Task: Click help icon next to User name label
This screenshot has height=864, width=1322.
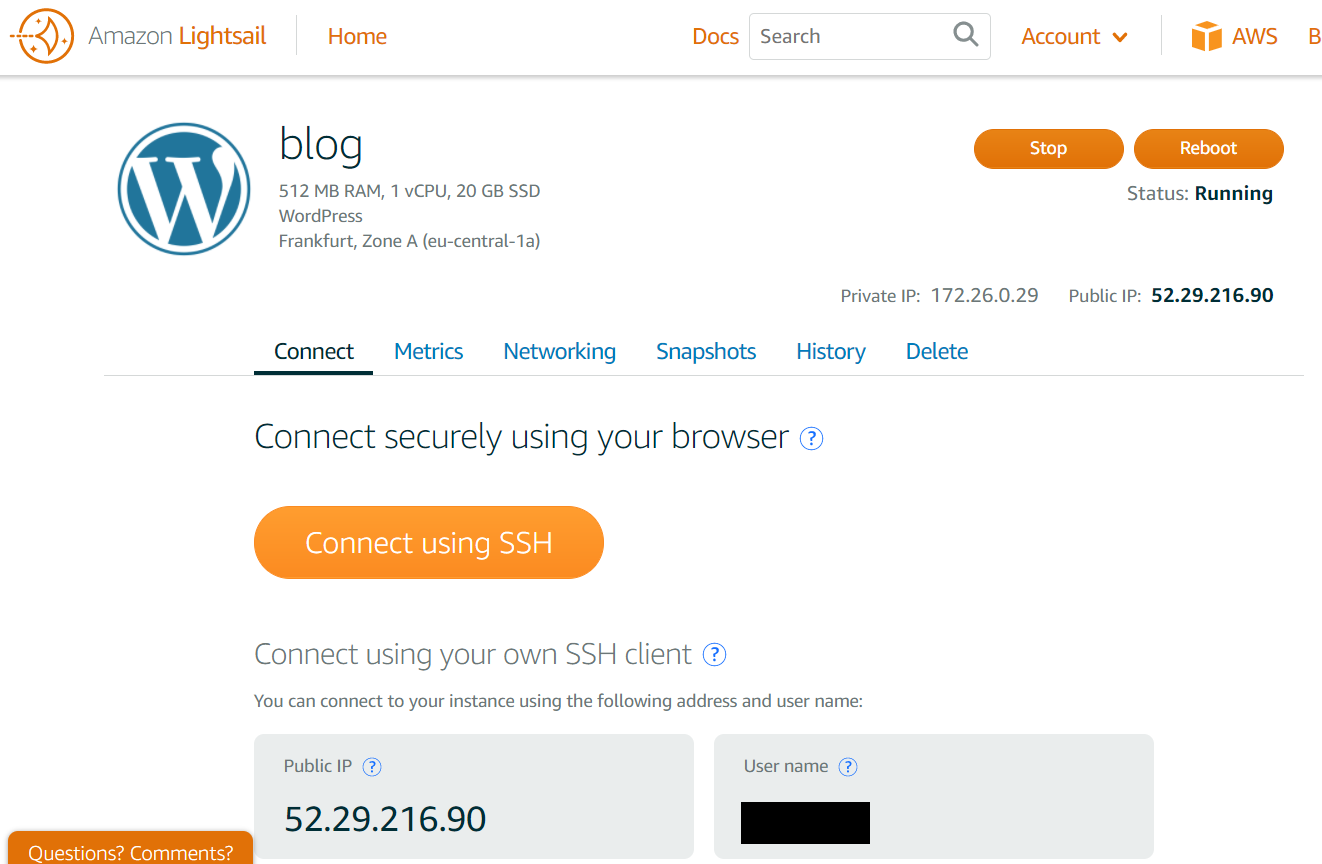Action: pyautogui.click(x=848, y=767)
